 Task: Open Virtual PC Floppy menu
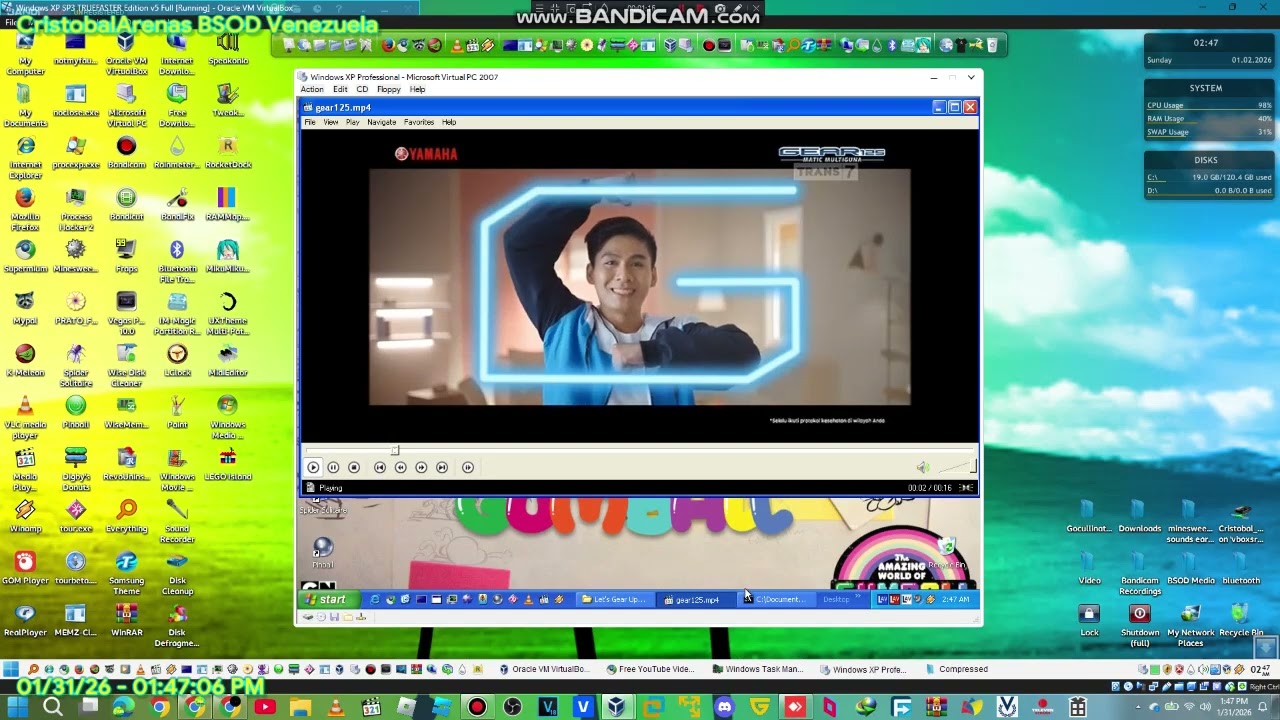[x=389, y=90]
